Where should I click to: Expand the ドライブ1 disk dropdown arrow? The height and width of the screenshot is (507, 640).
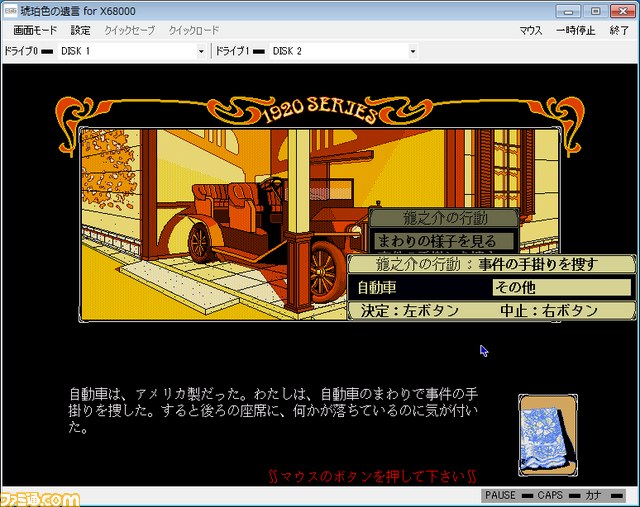413,51
